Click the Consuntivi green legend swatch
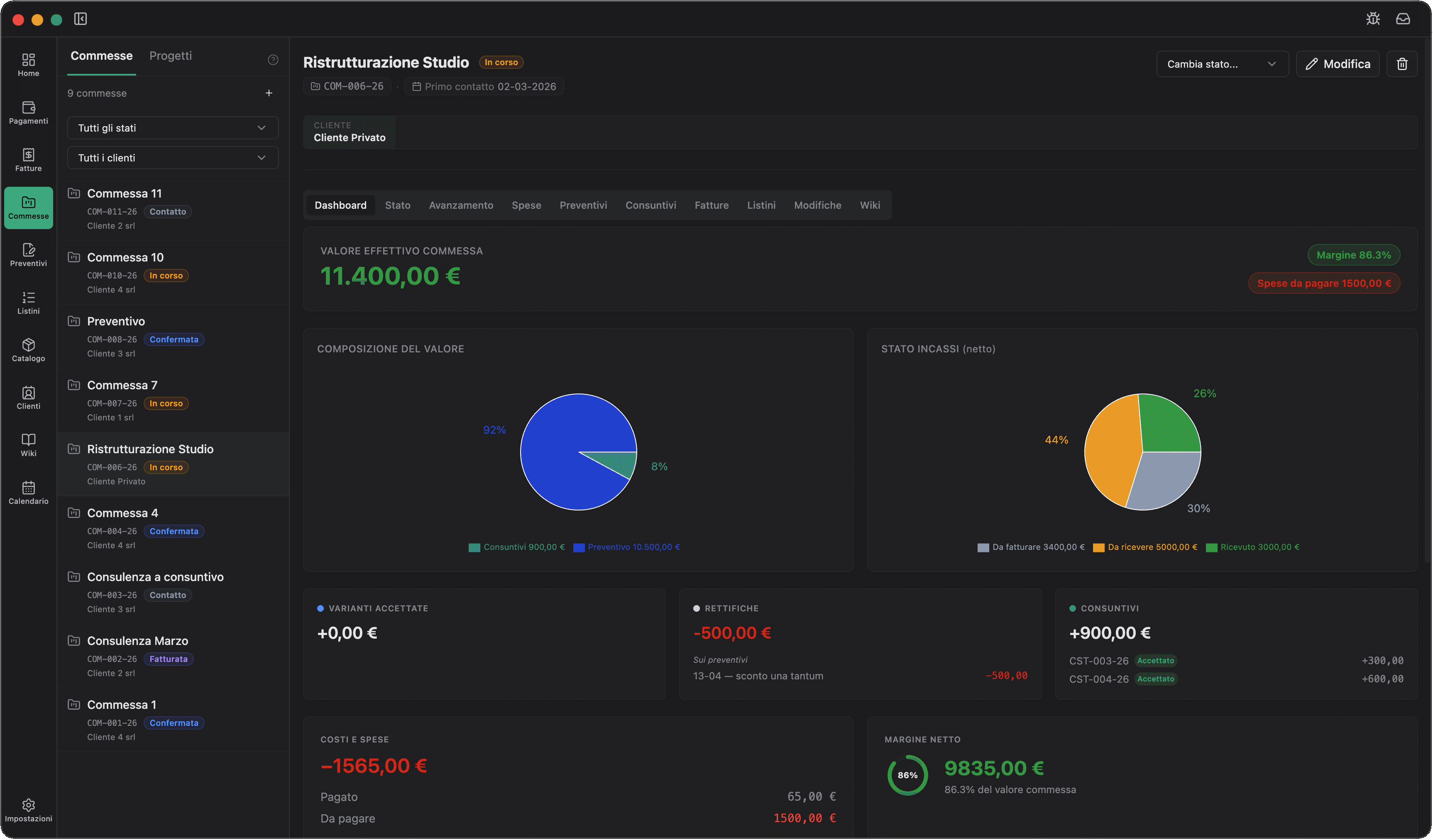This screenshot has width=1433, height=840. coord(474,548)
